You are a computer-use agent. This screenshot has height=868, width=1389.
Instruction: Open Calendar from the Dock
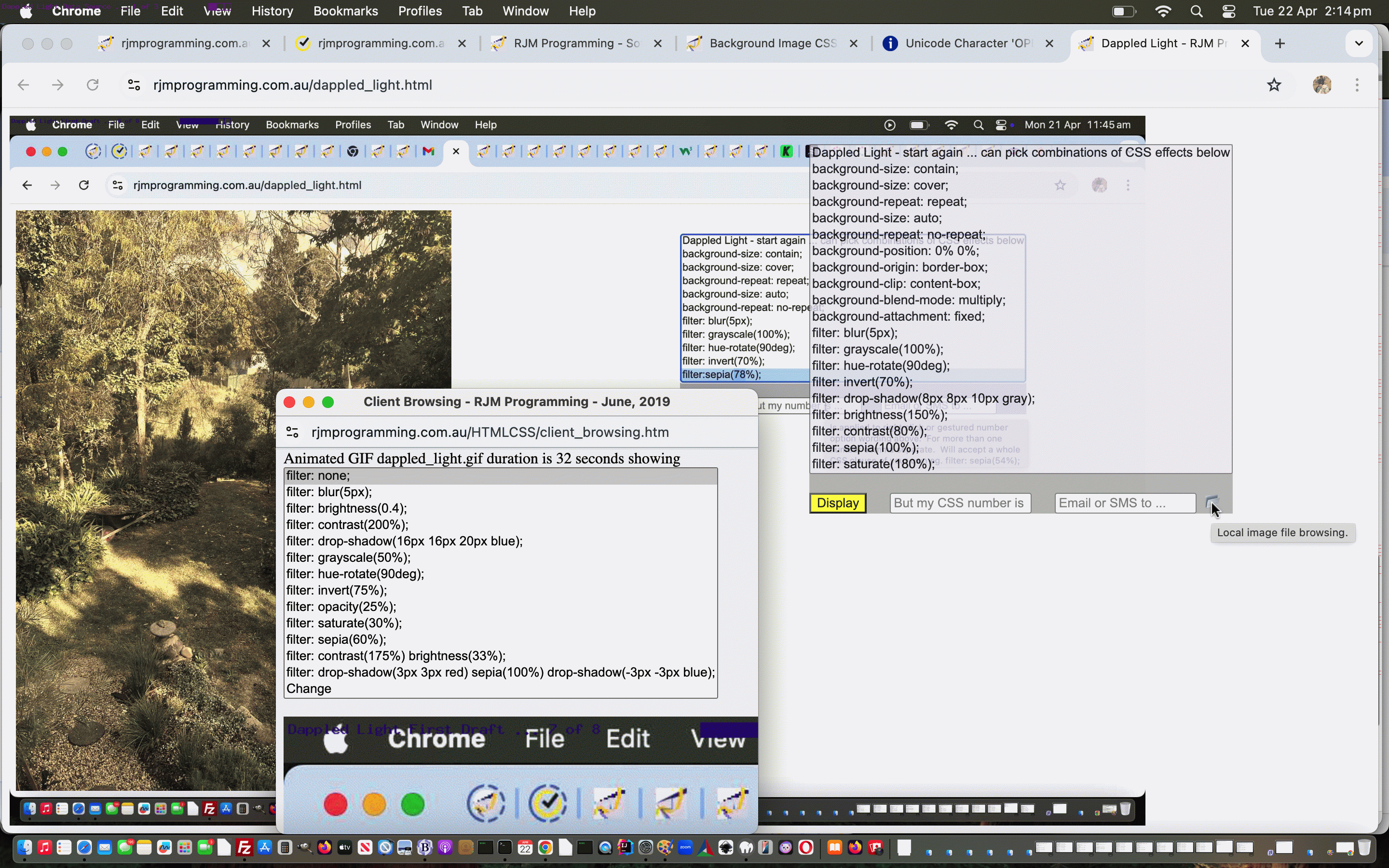click(525, 847)
